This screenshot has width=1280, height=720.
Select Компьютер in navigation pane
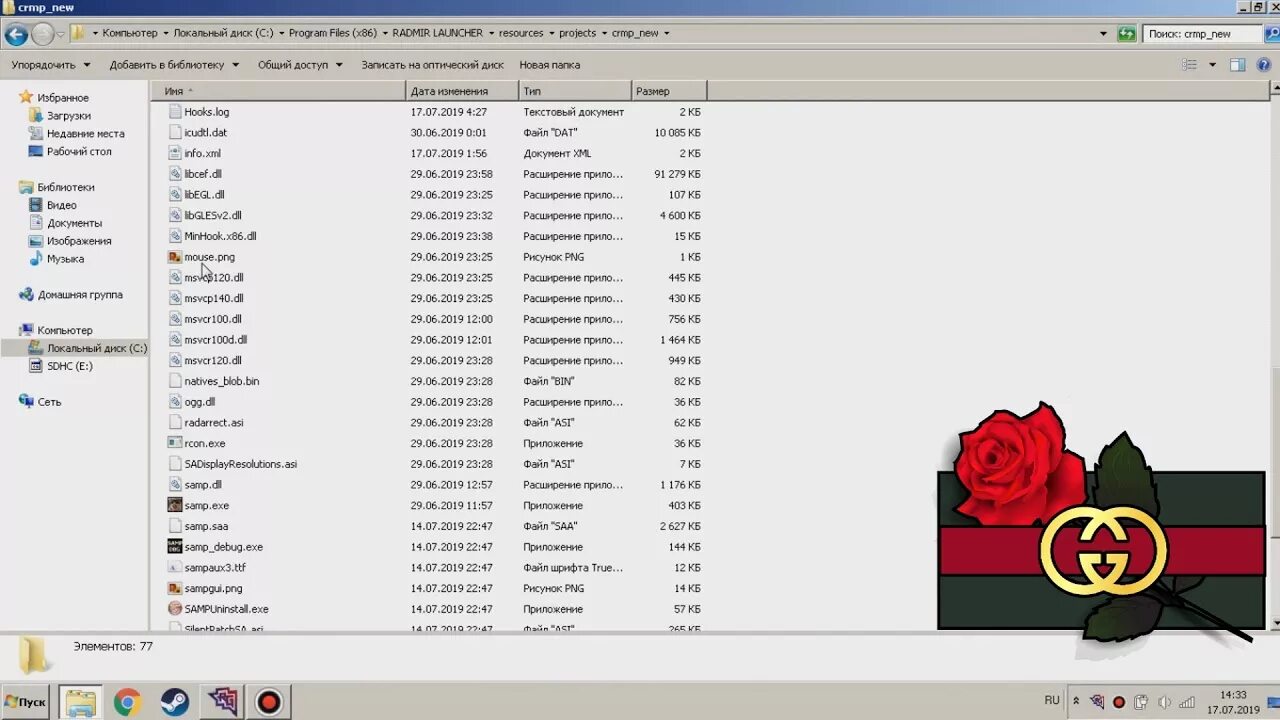65,330
